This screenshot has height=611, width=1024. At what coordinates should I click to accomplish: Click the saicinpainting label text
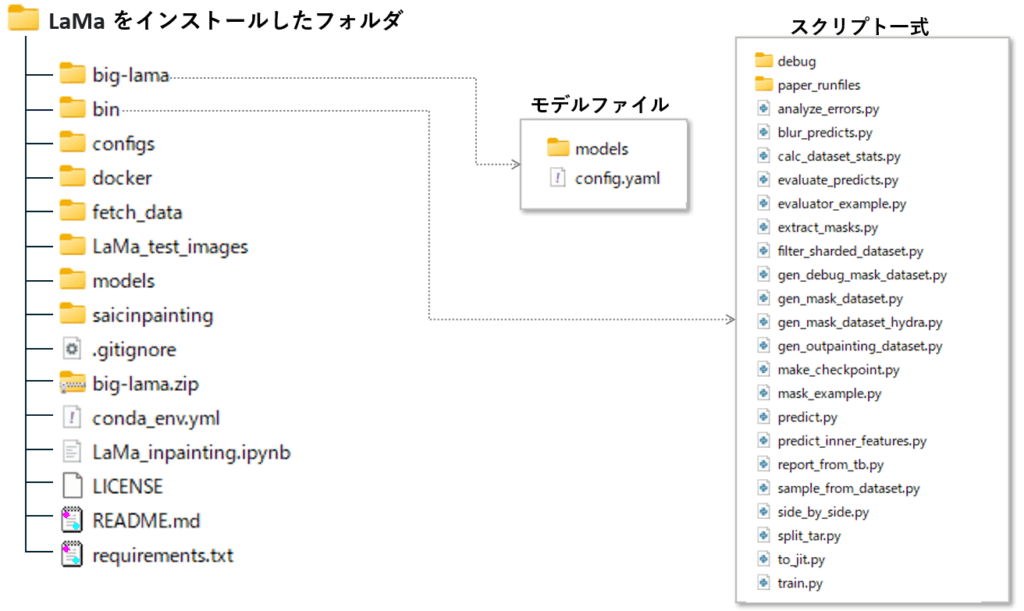point(153,315)
